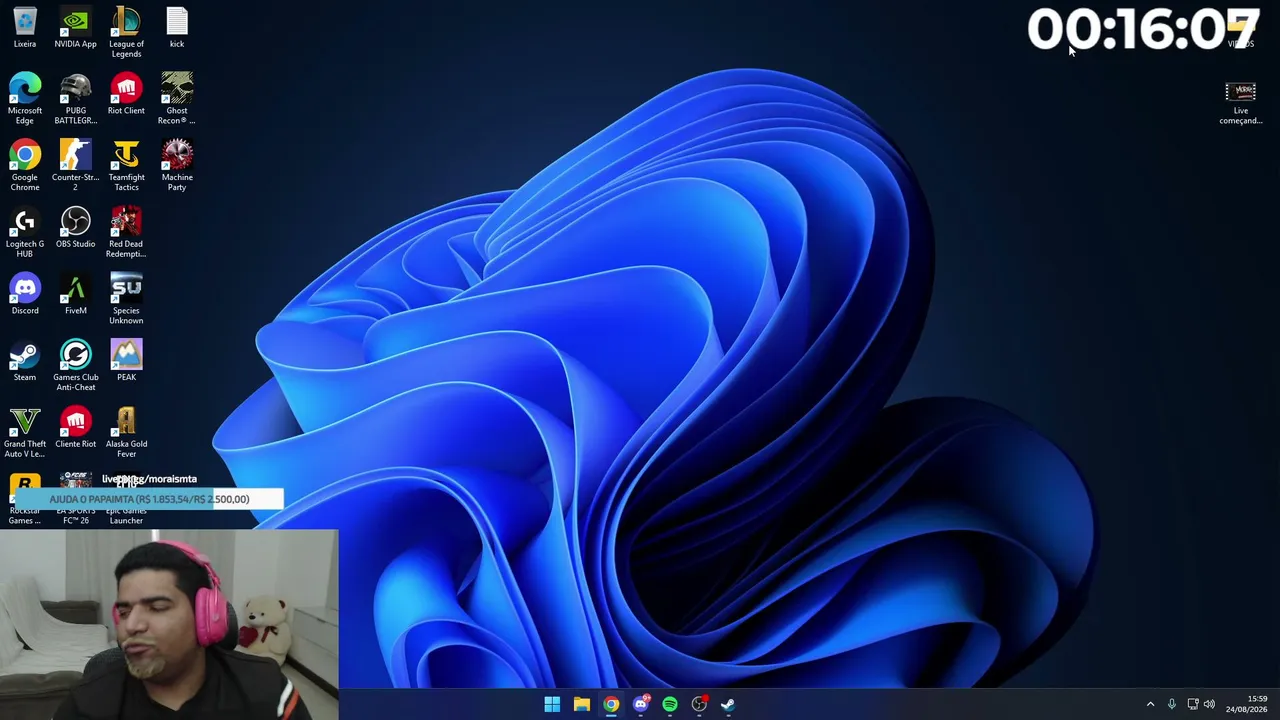Select the Google Chrome desktop shortcut
Screen dimensions: 1280x720
point(25,166)
